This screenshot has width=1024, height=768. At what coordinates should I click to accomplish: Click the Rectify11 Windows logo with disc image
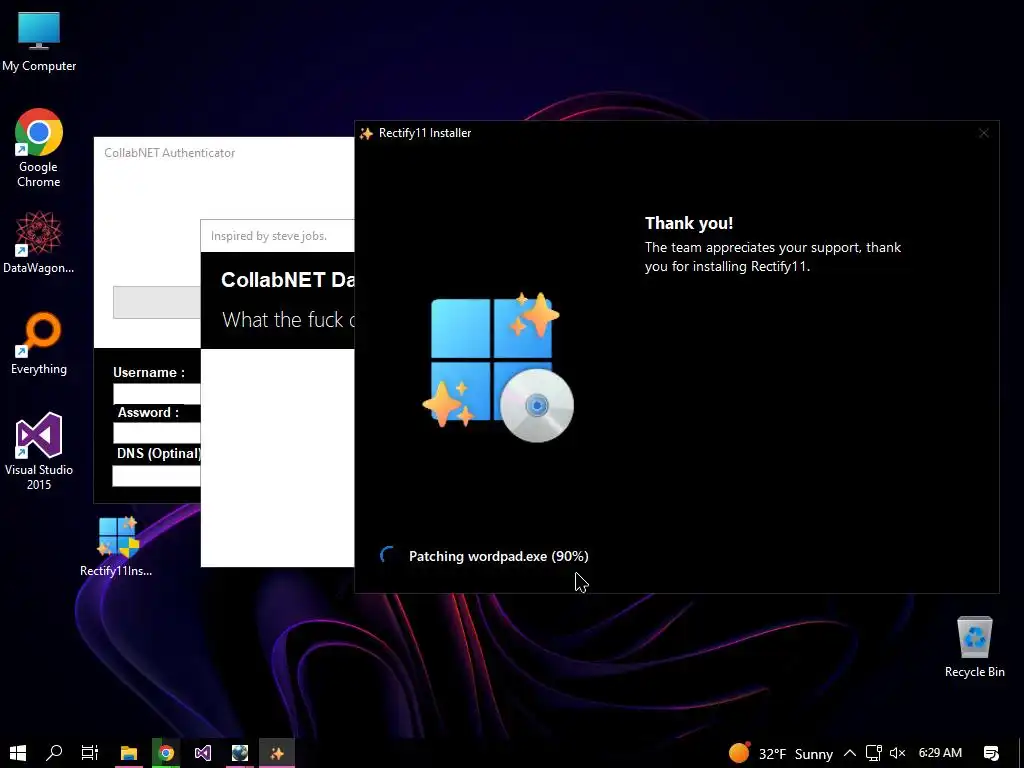pos(498,368)
